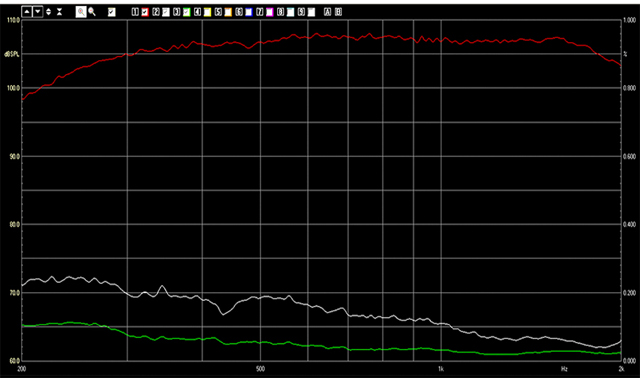Select curve number 5 button
Image resolution: width=640 pixels, height=378 pixels.
pyautogui.click(x=218, y=12)
